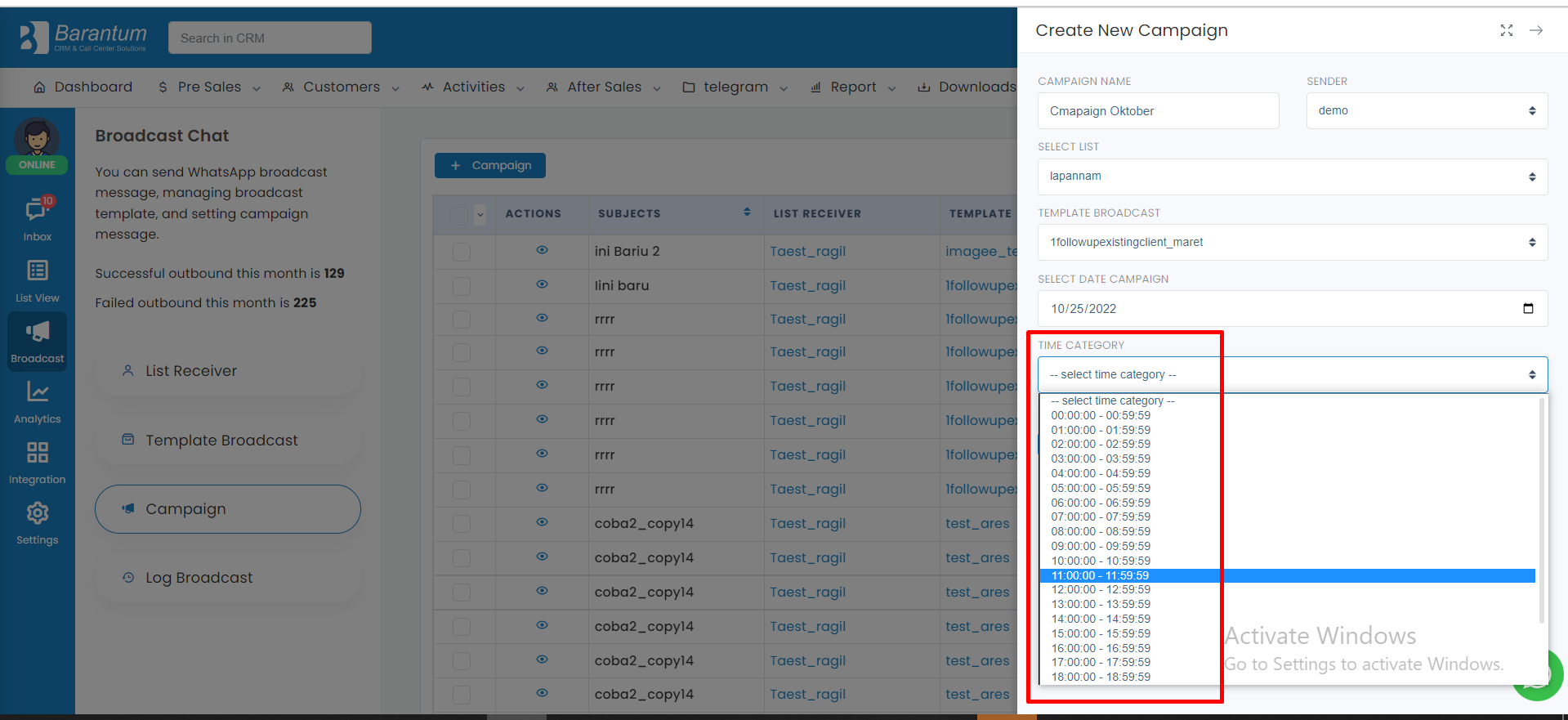Open the Sender dropdown showing demo
This screenshot has height=720, width=1568.
click(x=1426, y=111)
